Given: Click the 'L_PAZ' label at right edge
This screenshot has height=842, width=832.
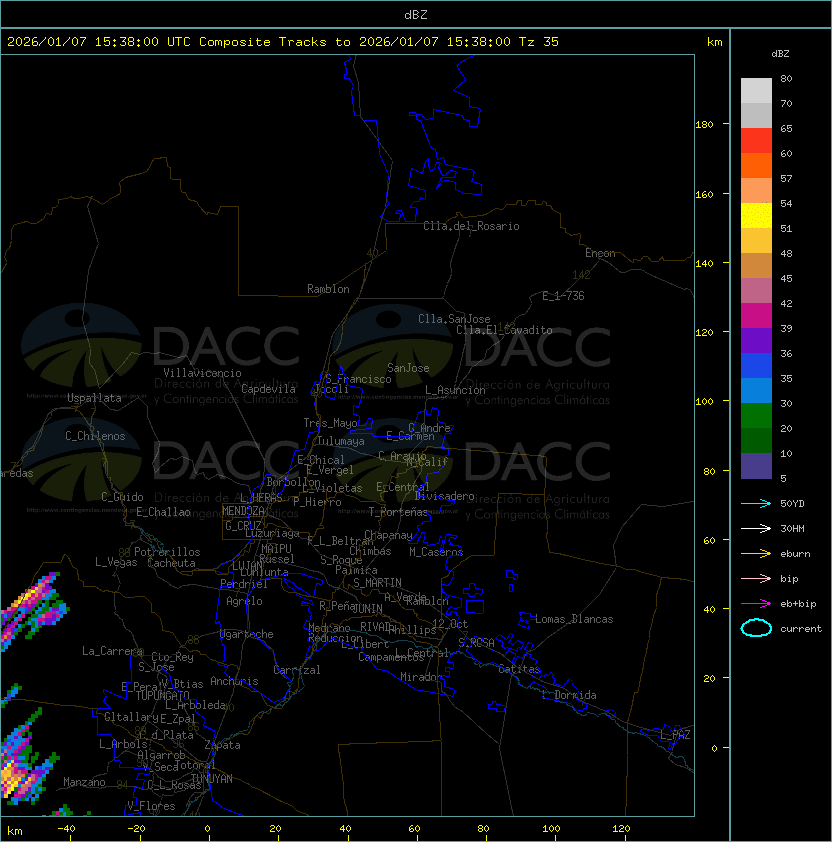Looking at the screenshot, I should click(x=675, y=735).
